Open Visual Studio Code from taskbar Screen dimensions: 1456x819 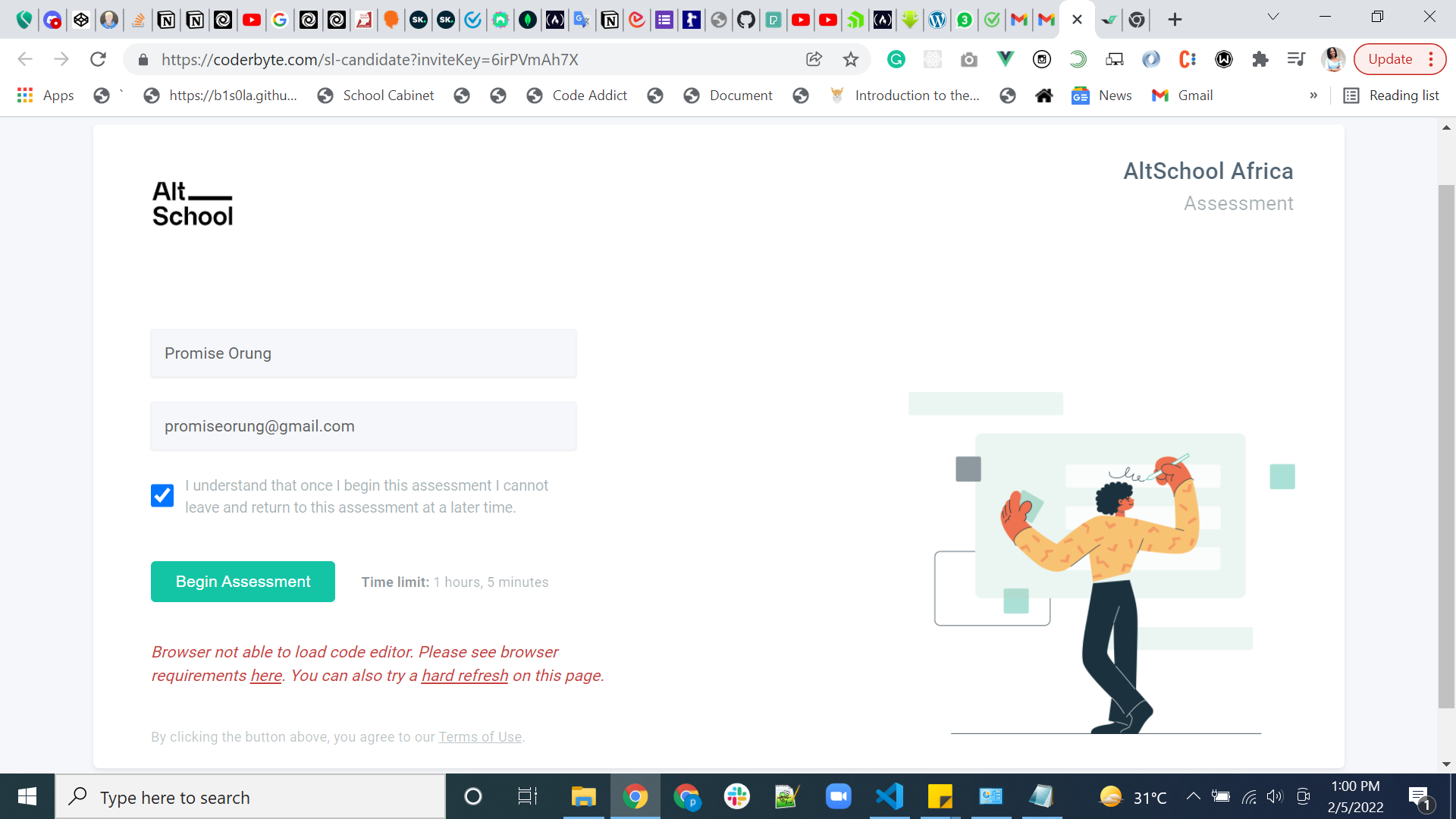tap(890, 796)
